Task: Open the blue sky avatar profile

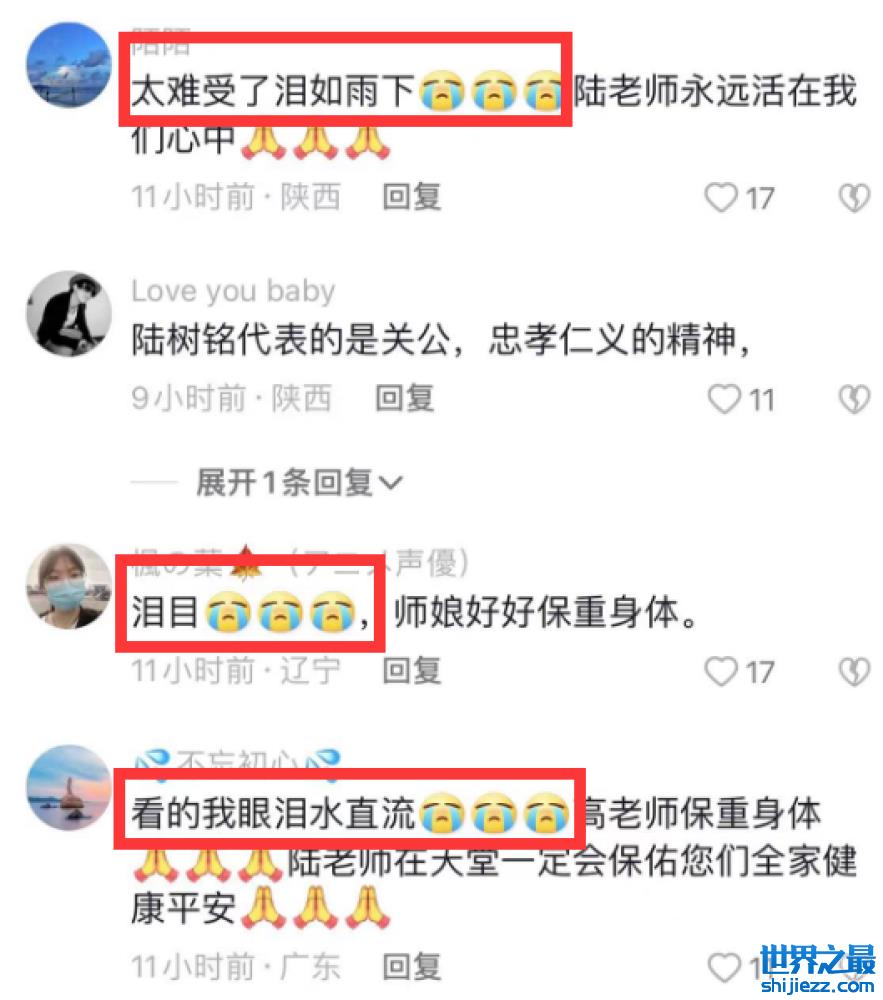Action: 68,65
